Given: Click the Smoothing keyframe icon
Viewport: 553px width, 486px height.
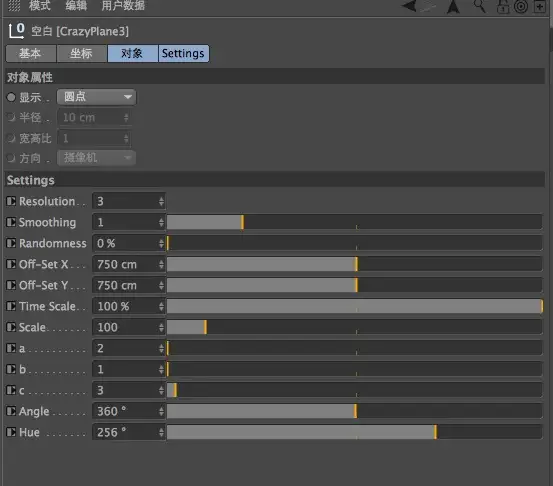Looking at the screenshot, I should 11,222.
